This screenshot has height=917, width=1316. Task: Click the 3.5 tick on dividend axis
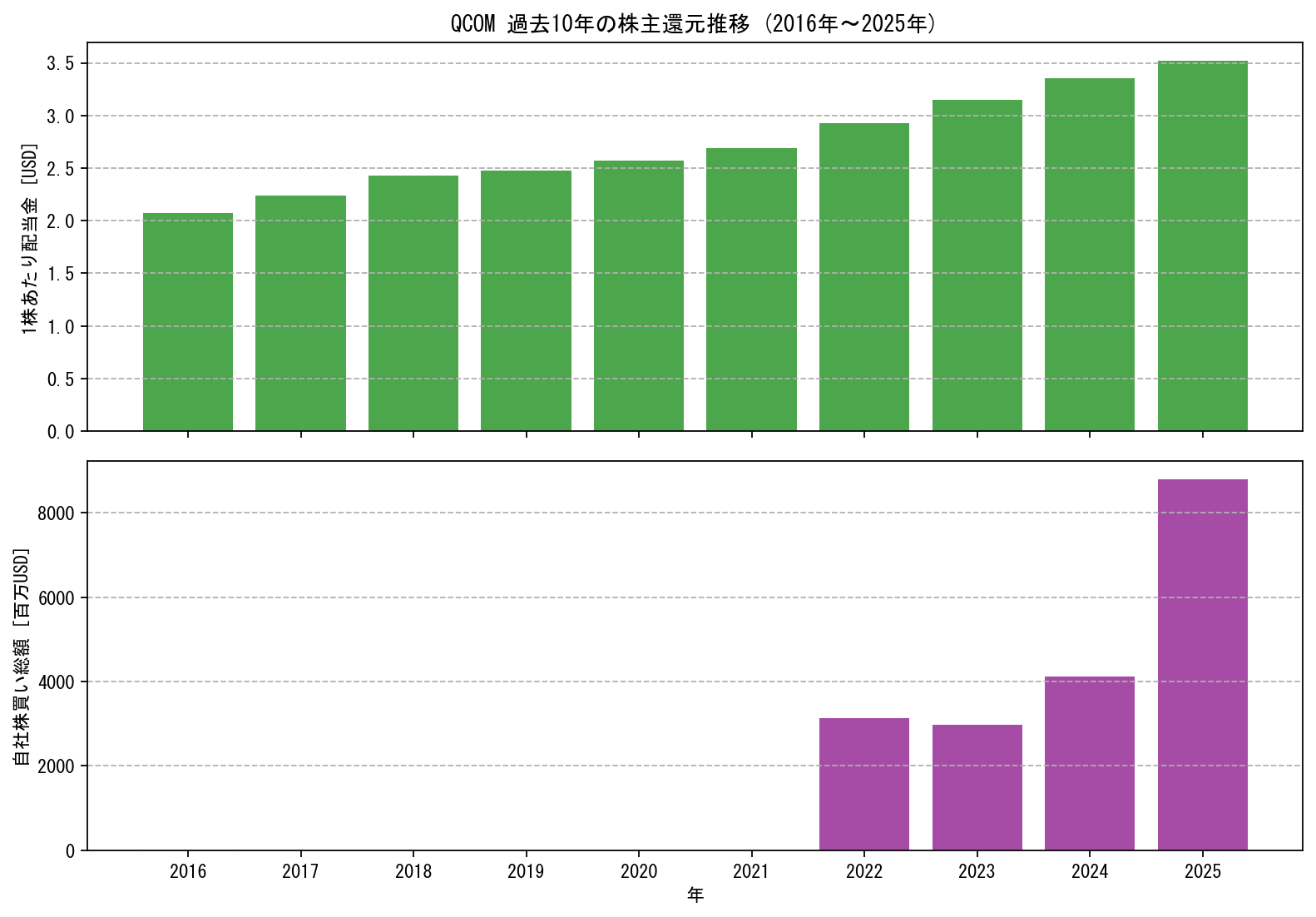click(60, 63)
